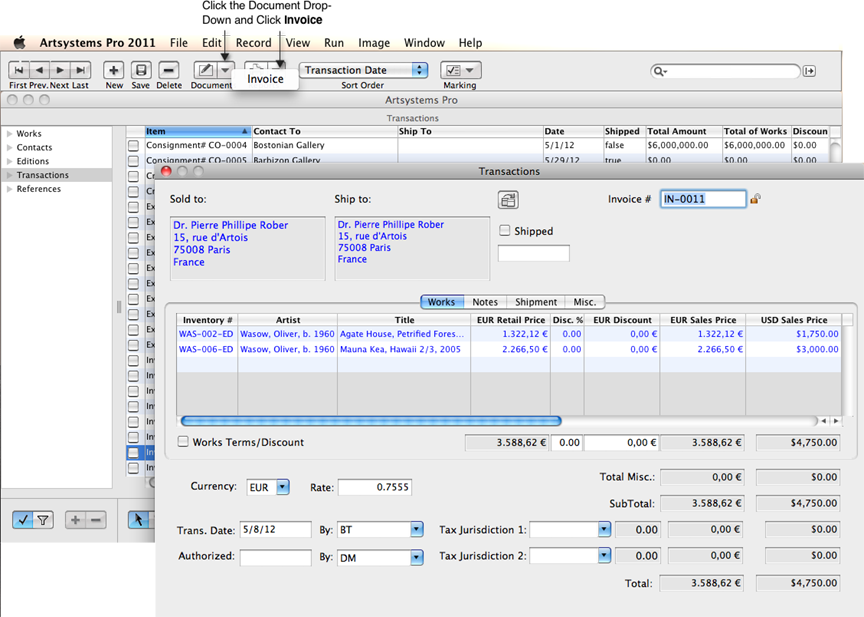The height and width of the screenshot is (617, 864).
Task: Click inventory number WAS-006-ED
Action: click(206, 349)
